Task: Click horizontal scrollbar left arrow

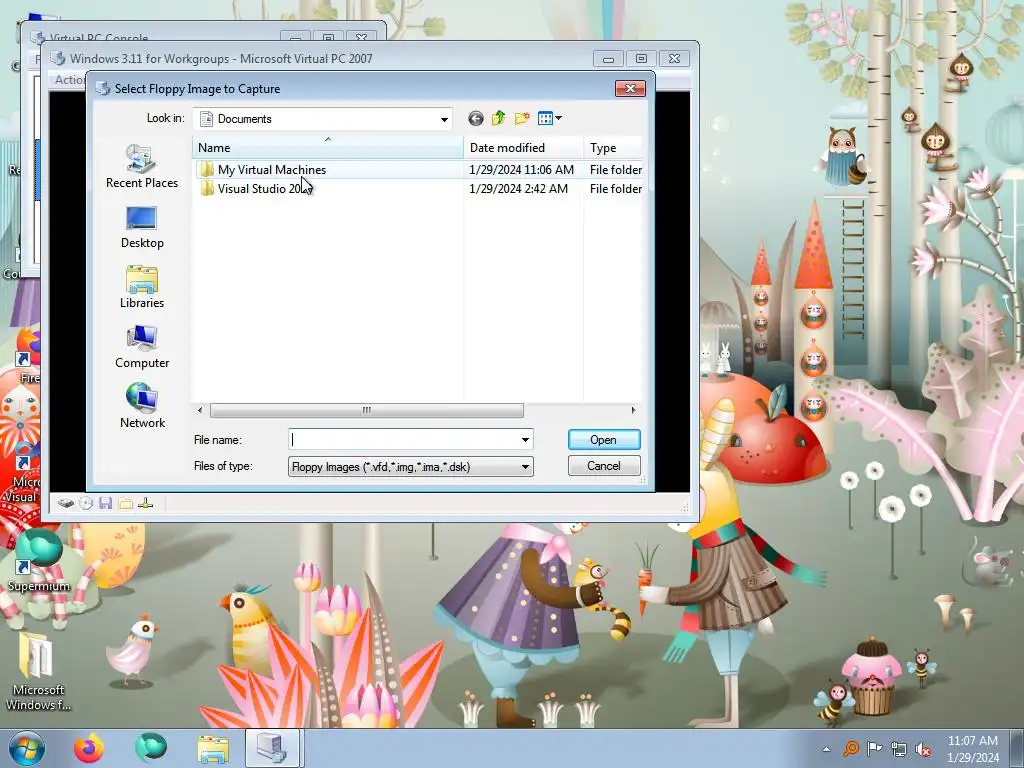Action: point(200,410)
